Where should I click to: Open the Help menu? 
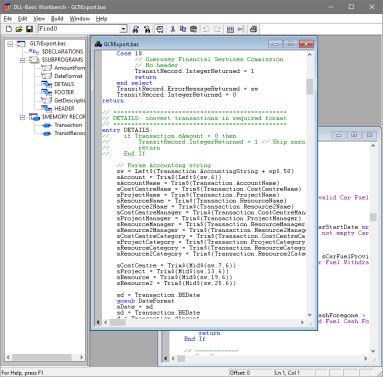point(101,19)
